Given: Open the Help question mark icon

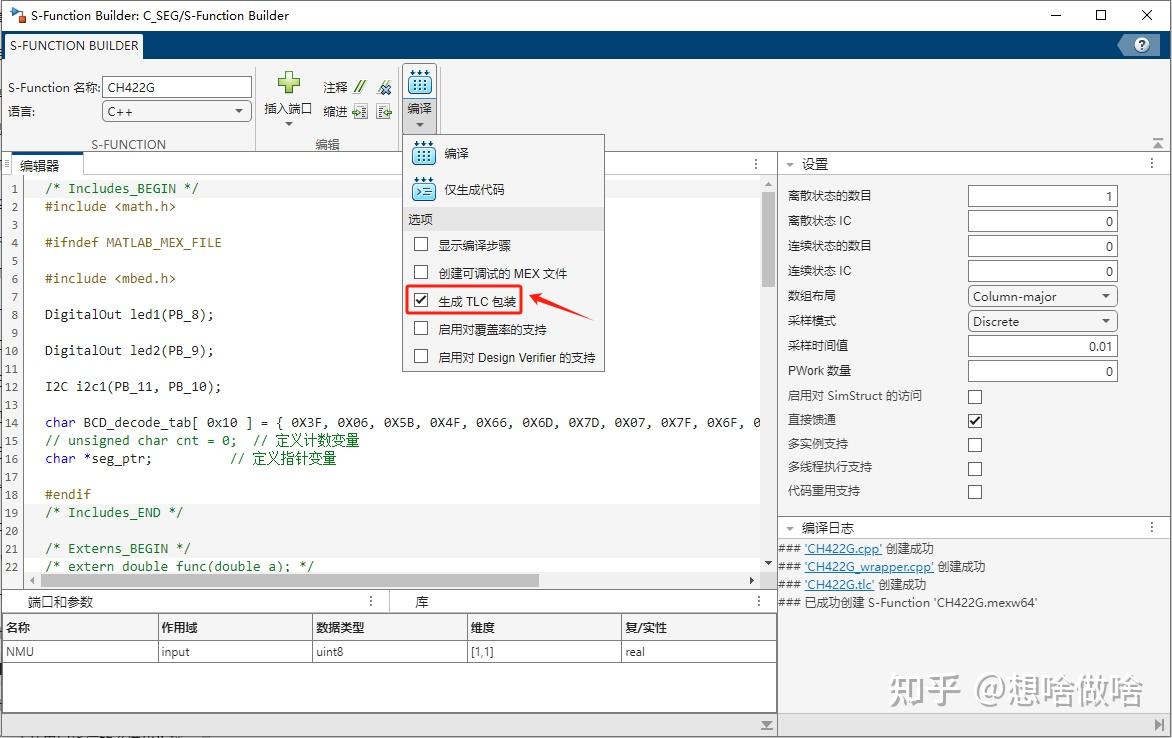Looking at the screenshot, I should click(1139, 45).
